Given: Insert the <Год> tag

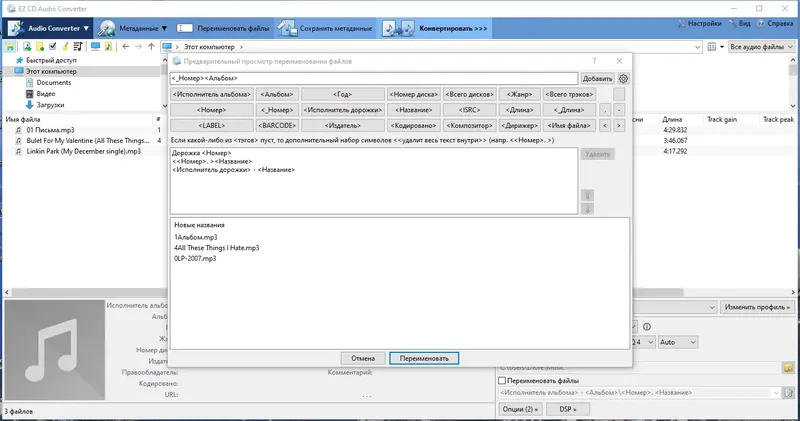Looking at the screenshot, I should pos(342,94).
